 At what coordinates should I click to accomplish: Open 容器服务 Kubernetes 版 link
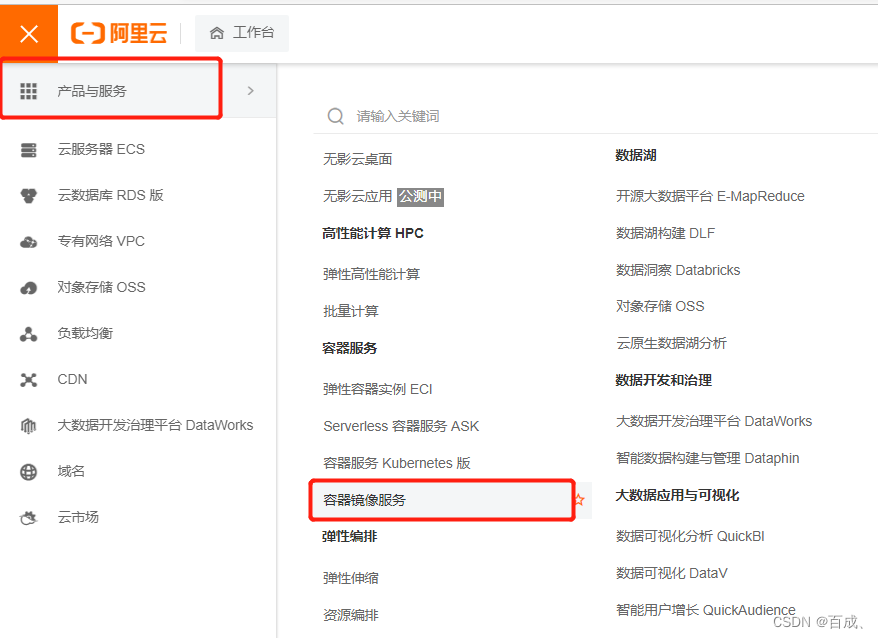[396, 463]
